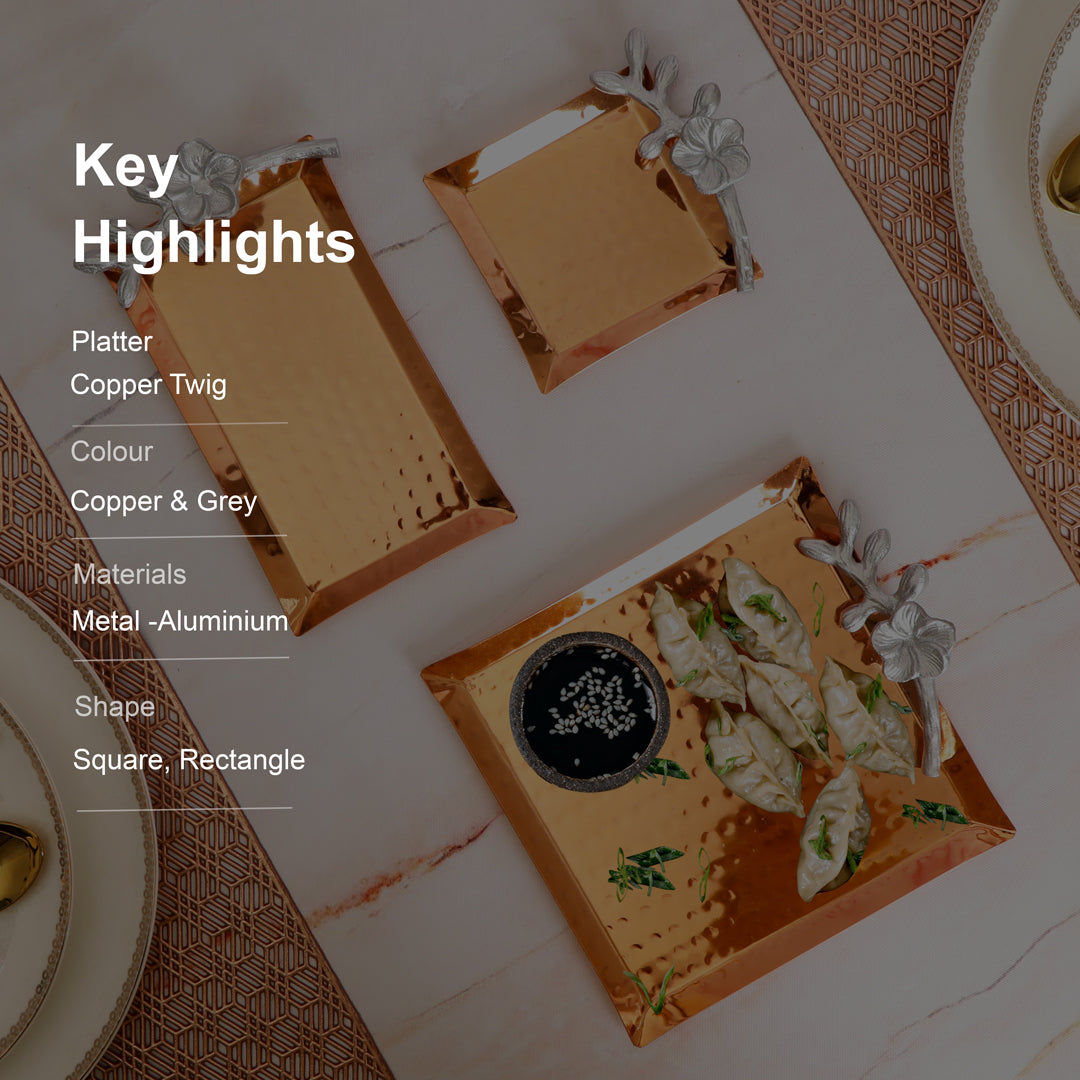Click the silver flower on dumpling platter
Viewport: 1080px width, 1080px height.
click(x=913, y=641)
